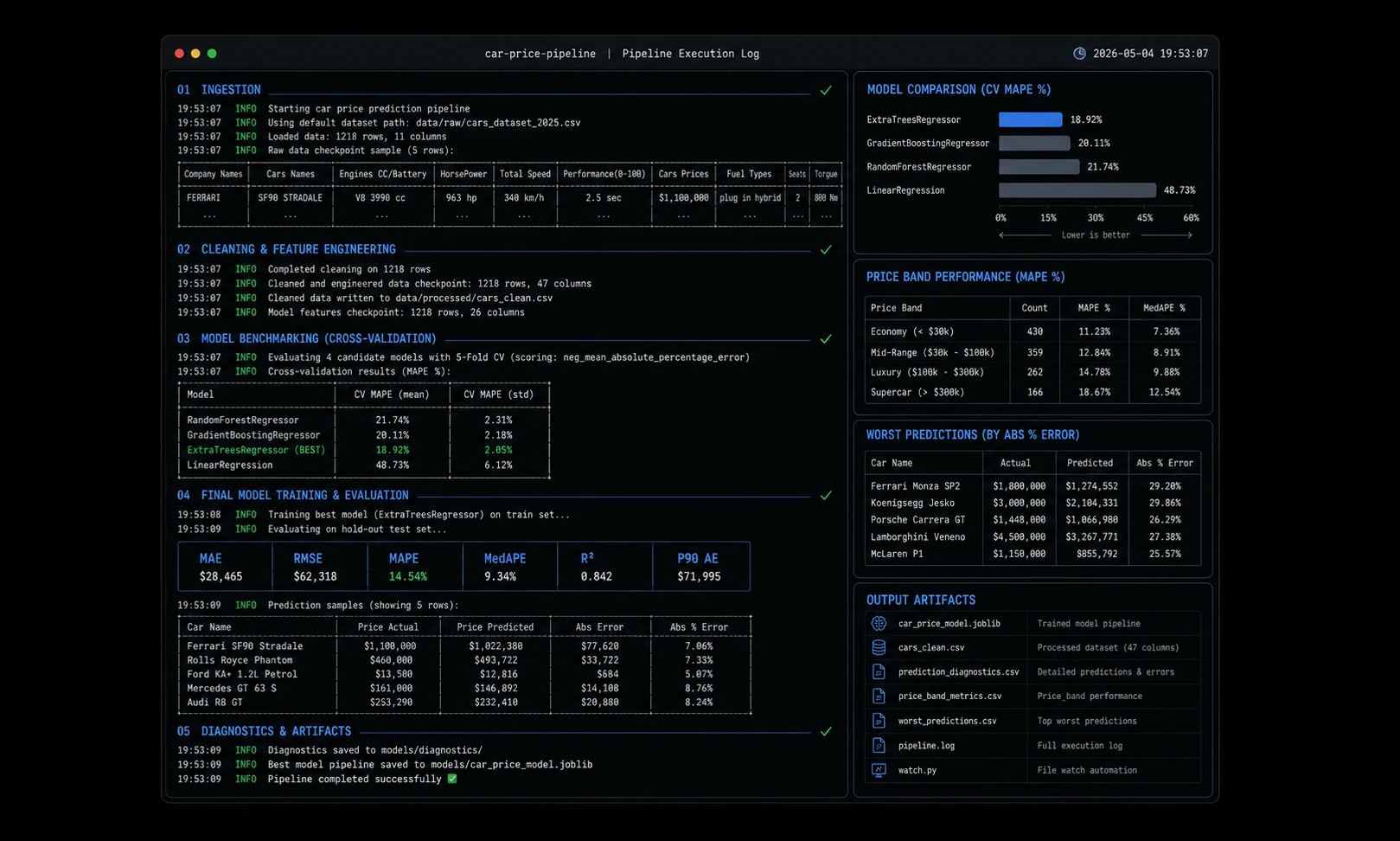
Task: Open worst_predictions.csv artifact
Action: click(x=947, y=721)
